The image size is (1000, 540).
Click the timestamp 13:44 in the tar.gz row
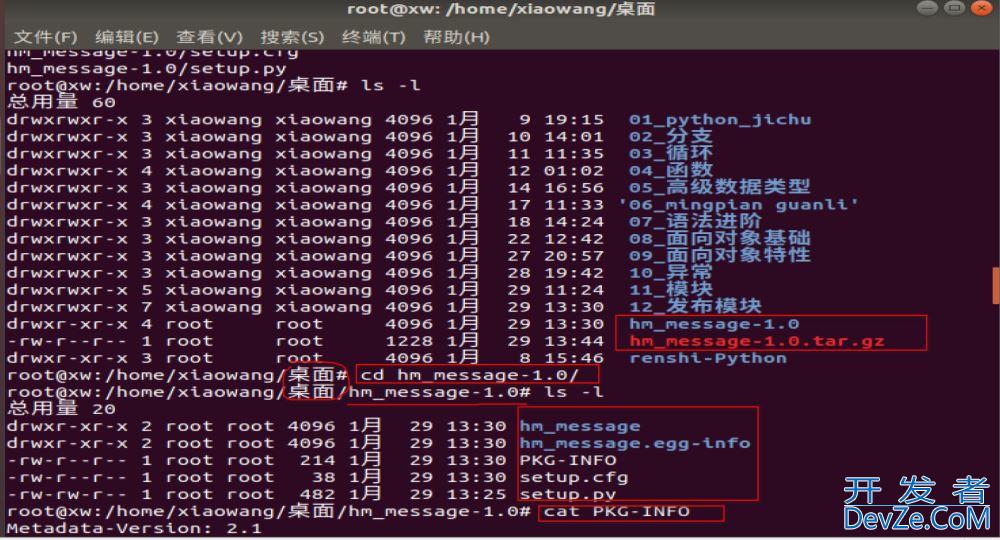573,341
